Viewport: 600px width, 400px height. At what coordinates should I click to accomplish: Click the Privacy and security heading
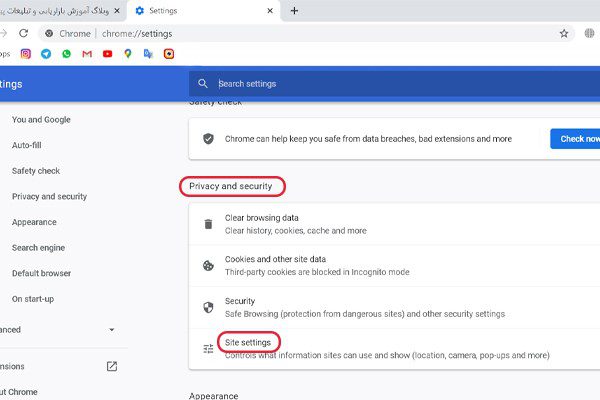click(231, 186)
